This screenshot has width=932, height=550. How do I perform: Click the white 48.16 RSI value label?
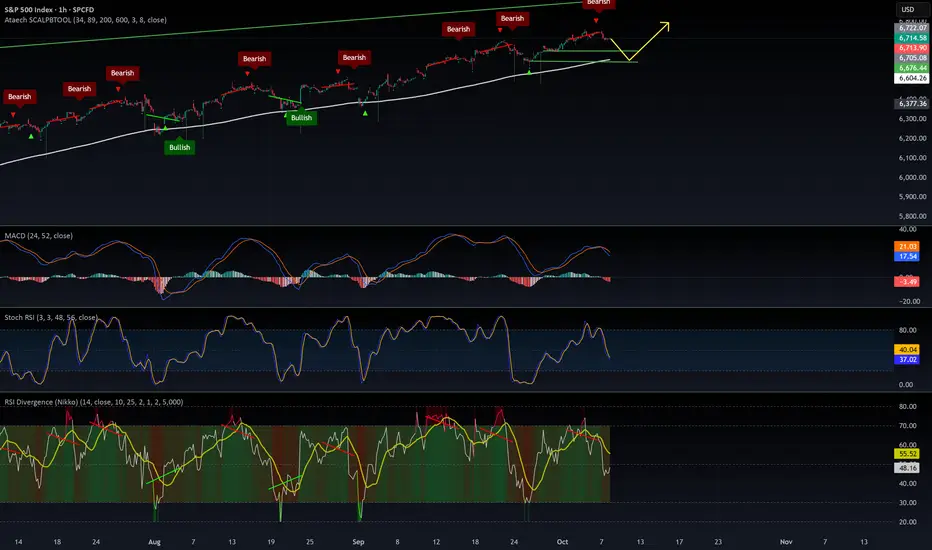906,468
